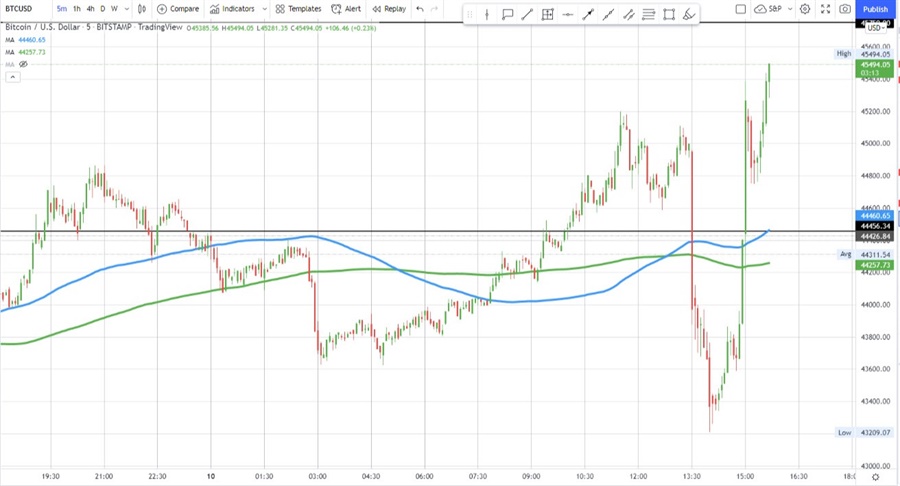Switch to the W weekly timeframe
This screenshot has width=900, height=486.
click(x=114, y=9)
